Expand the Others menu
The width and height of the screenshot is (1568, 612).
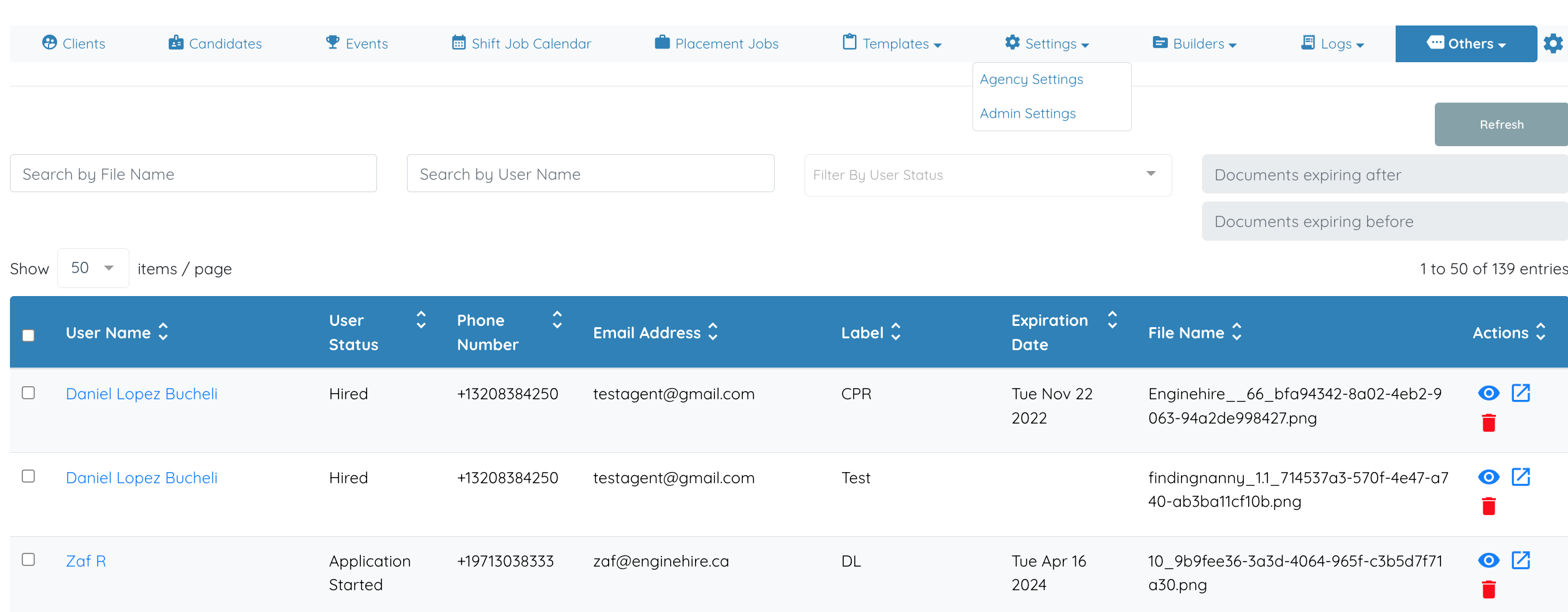(1466, 44)
